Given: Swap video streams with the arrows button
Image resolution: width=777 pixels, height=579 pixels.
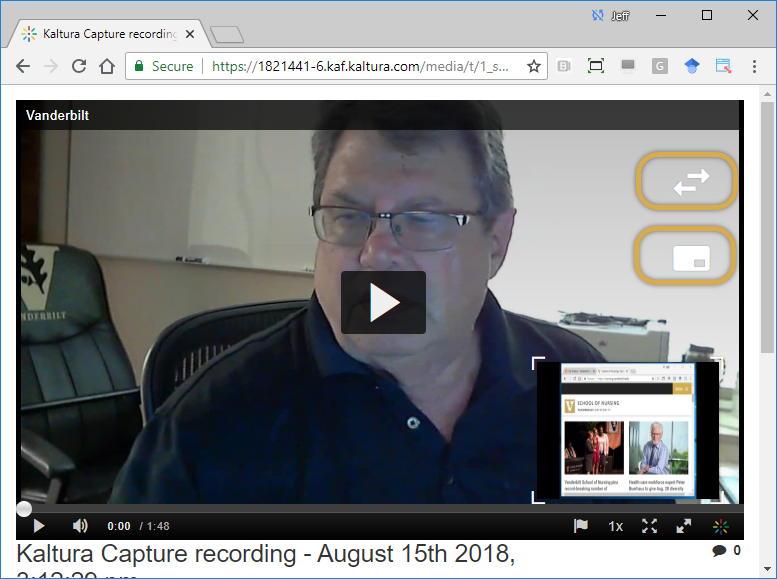Looking at the screenshot, I should coord(687,181).
